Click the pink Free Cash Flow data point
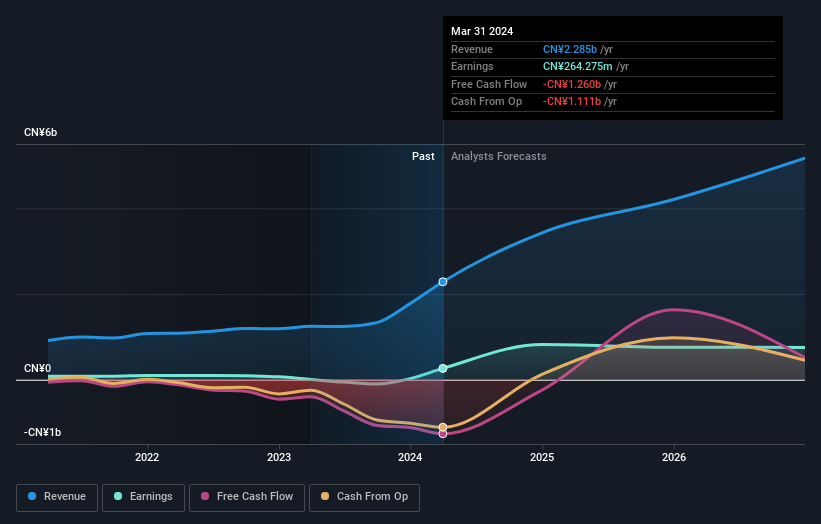Image resolution: width=821 pixels, height=524 pixels. 443,434
